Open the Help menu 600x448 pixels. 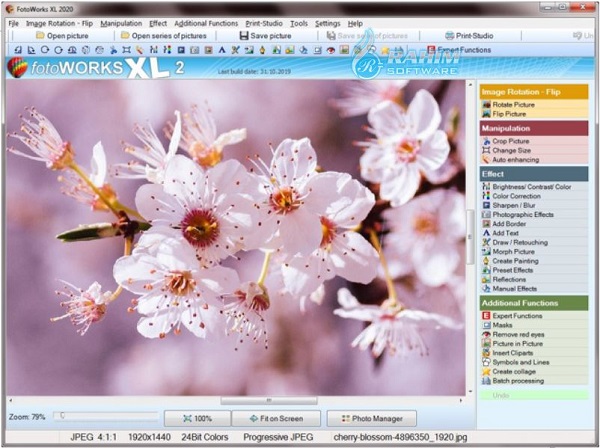(x=355, y=23)
